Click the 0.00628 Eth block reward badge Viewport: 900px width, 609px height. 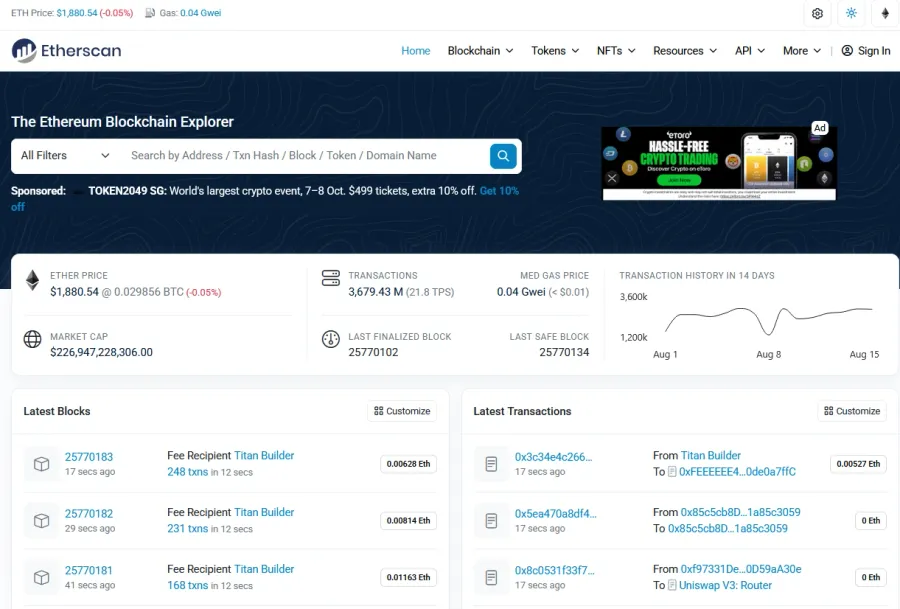click(x=408, y=464)
